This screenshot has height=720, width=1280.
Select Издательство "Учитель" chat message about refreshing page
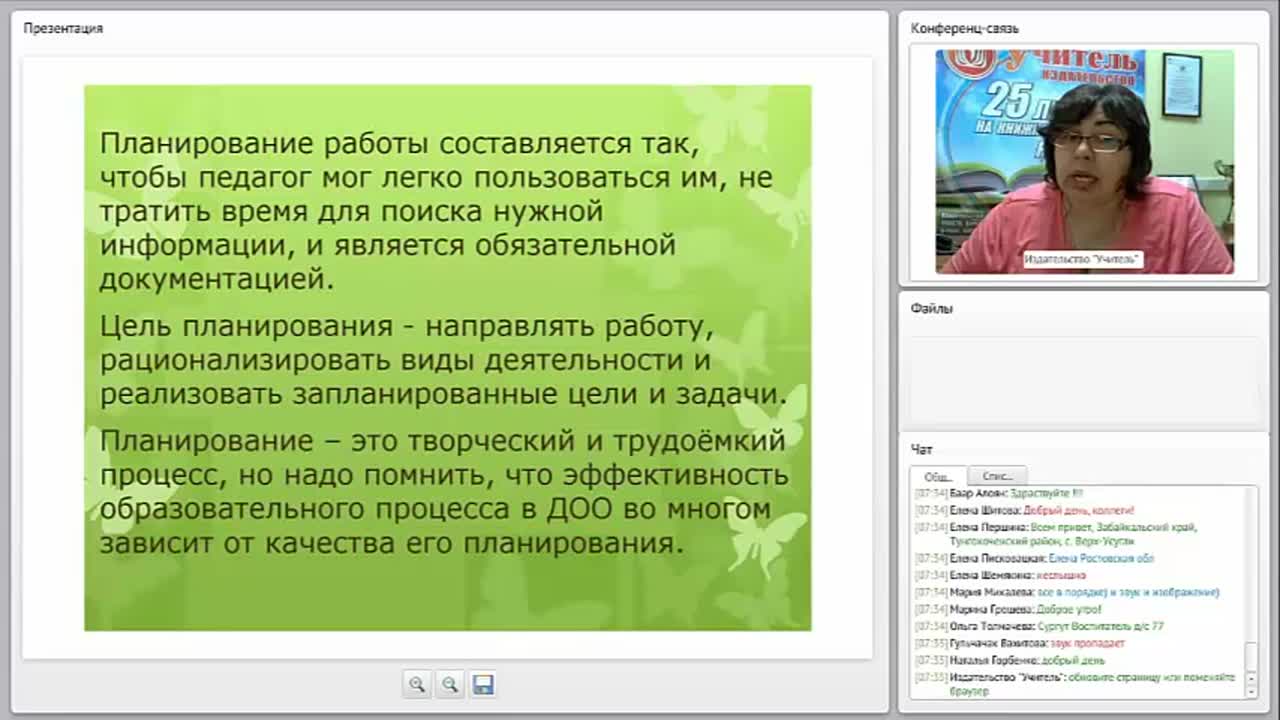pyautogui.click(x=1075, y=684)
